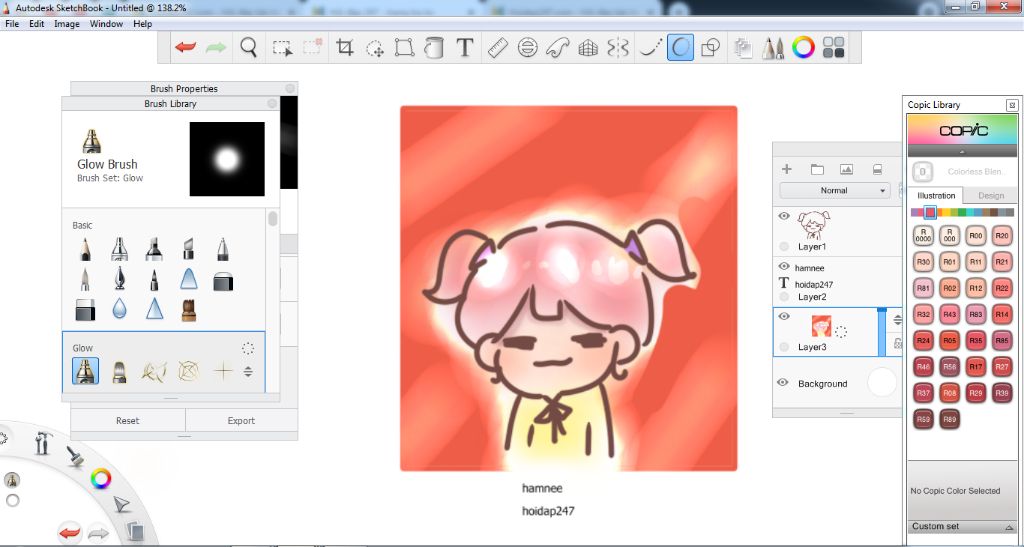Screen dimensions: 1024x547
Task: Select the Glow Brush in Glow set
Action: coord(86,371)
